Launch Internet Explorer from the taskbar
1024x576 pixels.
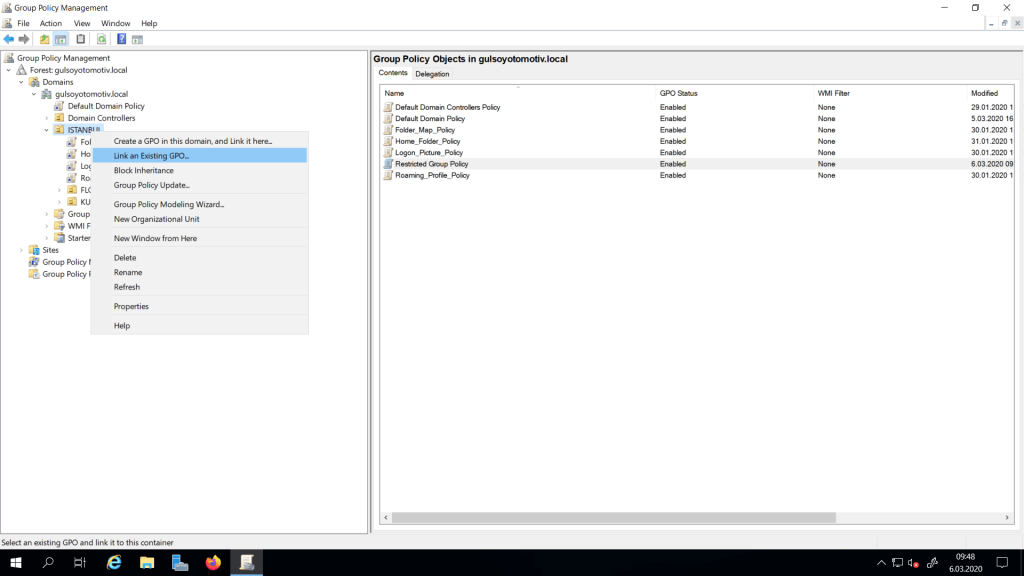pos(114,563)
